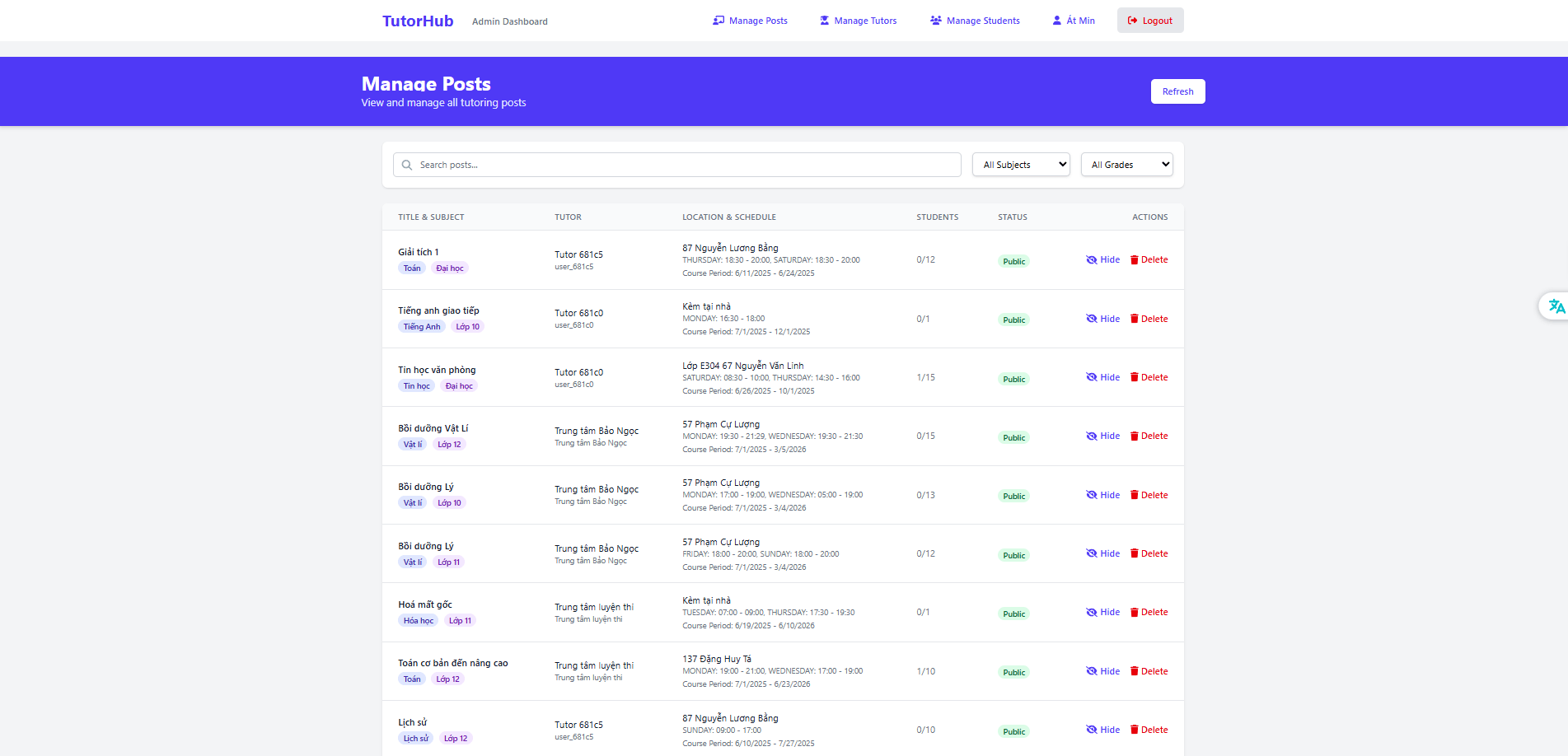Click Lớp 12 tag under Lịch sử
This screenshot has height=756, width=1568.
point(456,739)
